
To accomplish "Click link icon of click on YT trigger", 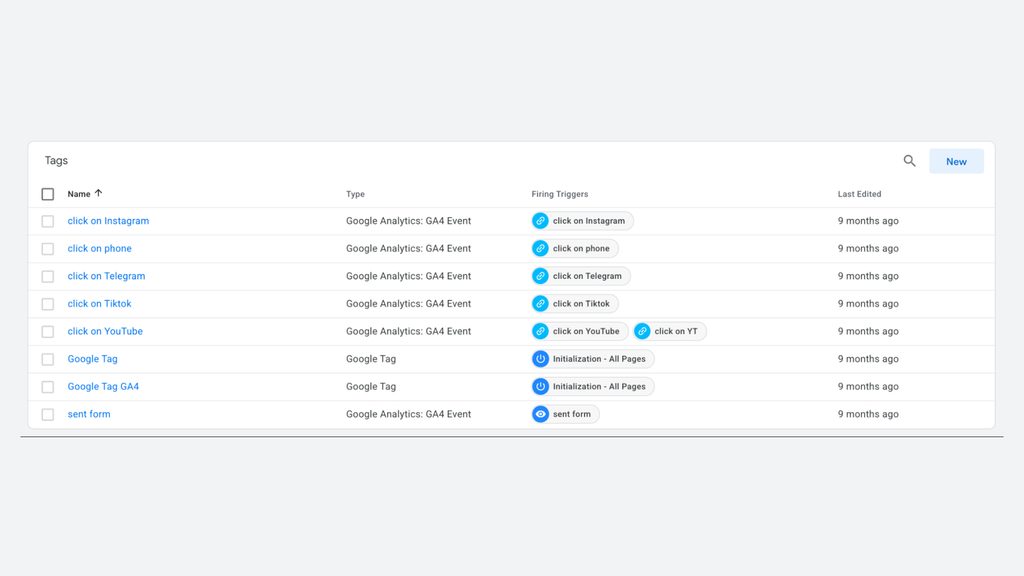I will (642, 331).
